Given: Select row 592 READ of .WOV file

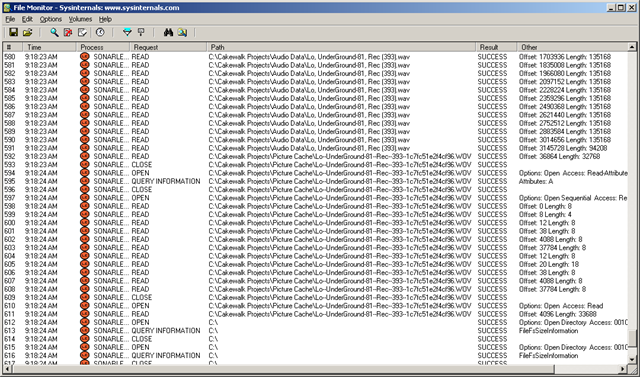Looking at the screenshot, I should click(x=316, y=156).
